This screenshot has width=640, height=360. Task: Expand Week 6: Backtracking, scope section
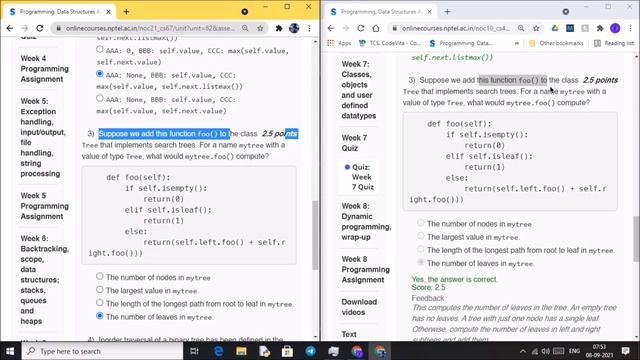tap(44, 280)
